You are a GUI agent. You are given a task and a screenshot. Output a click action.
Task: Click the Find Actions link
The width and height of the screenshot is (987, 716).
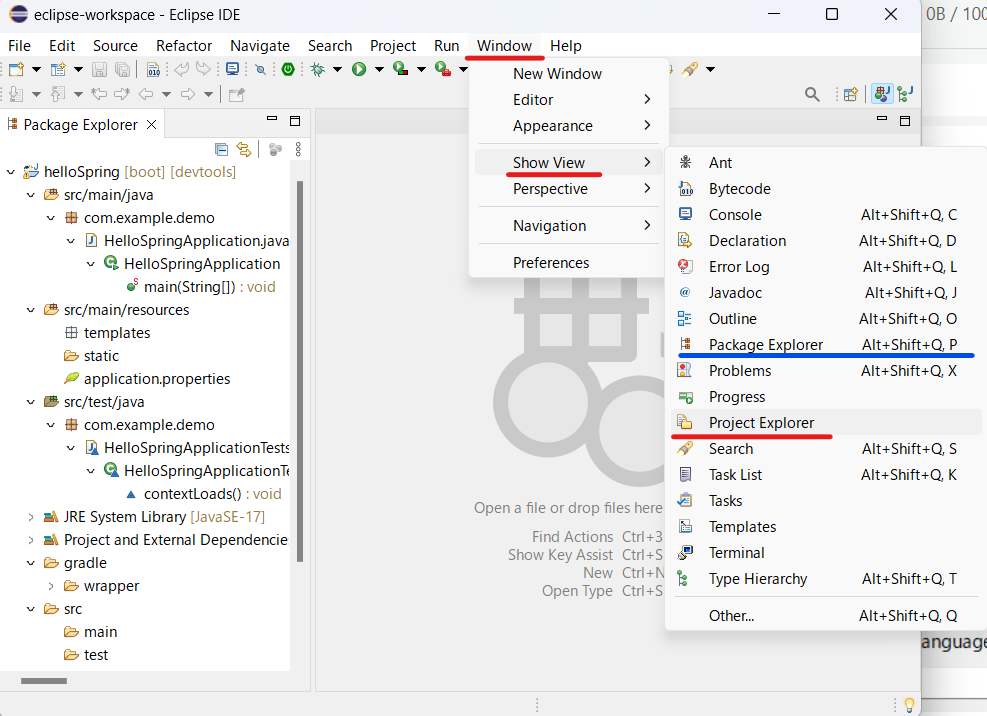pyautogui.click(x=572, y=536)
